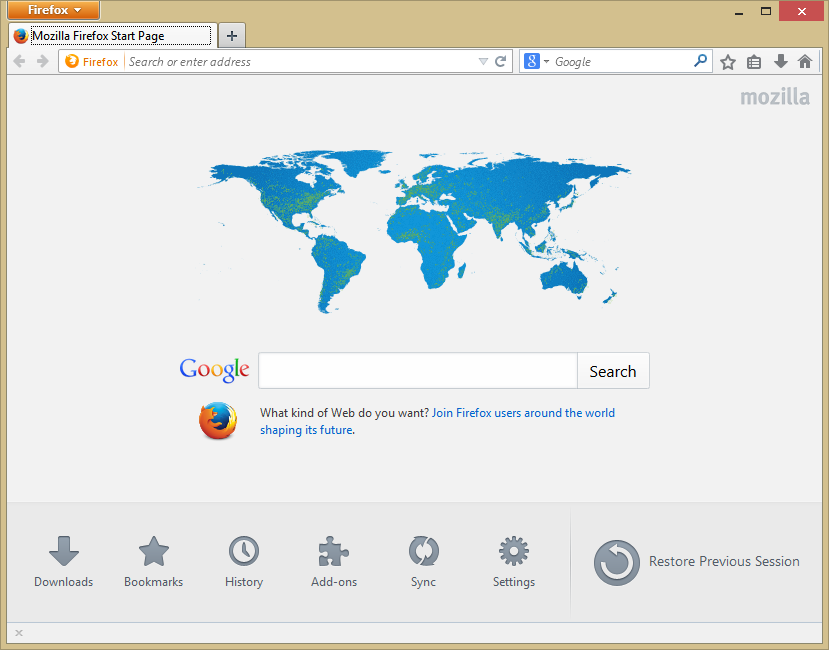Open Downloads from the start page launcher
Screen dimensions: 829x650
(63, 562)
